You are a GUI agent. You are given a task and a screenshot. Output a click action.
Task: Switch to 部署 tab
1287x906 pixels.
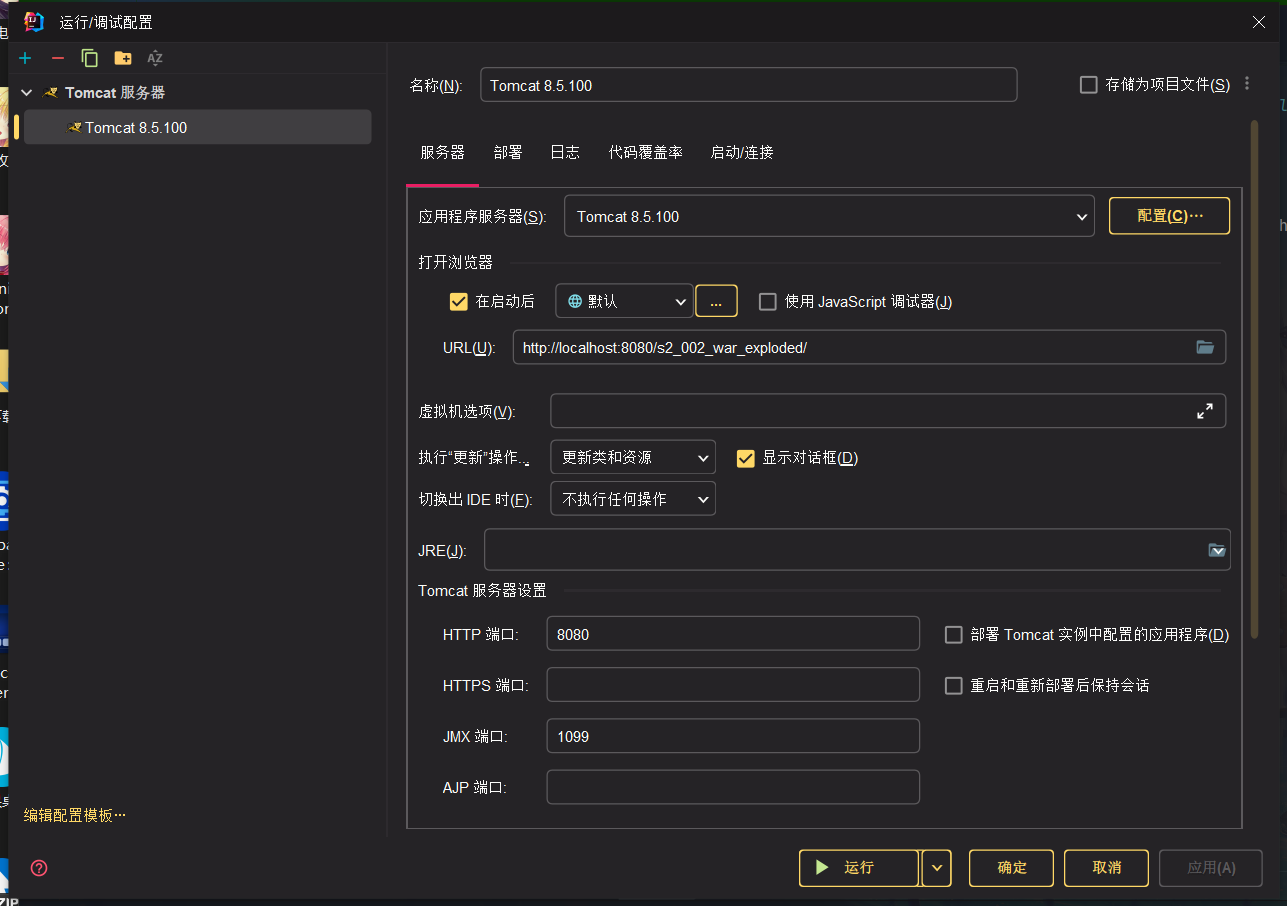click(x=508, y=153)
